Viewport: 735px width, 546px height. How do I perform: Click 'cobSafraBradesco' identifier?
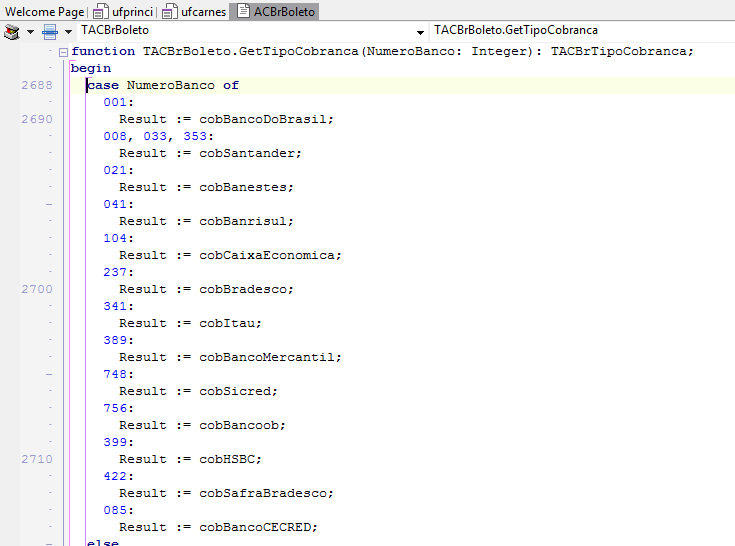(x=262, y=494)
